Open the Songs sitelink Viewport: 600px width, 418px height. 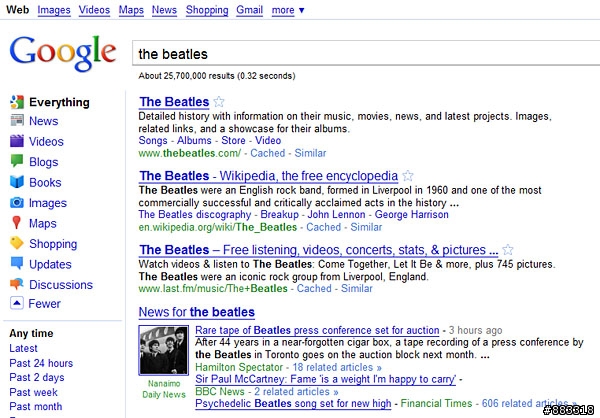(x=153, y=140)
